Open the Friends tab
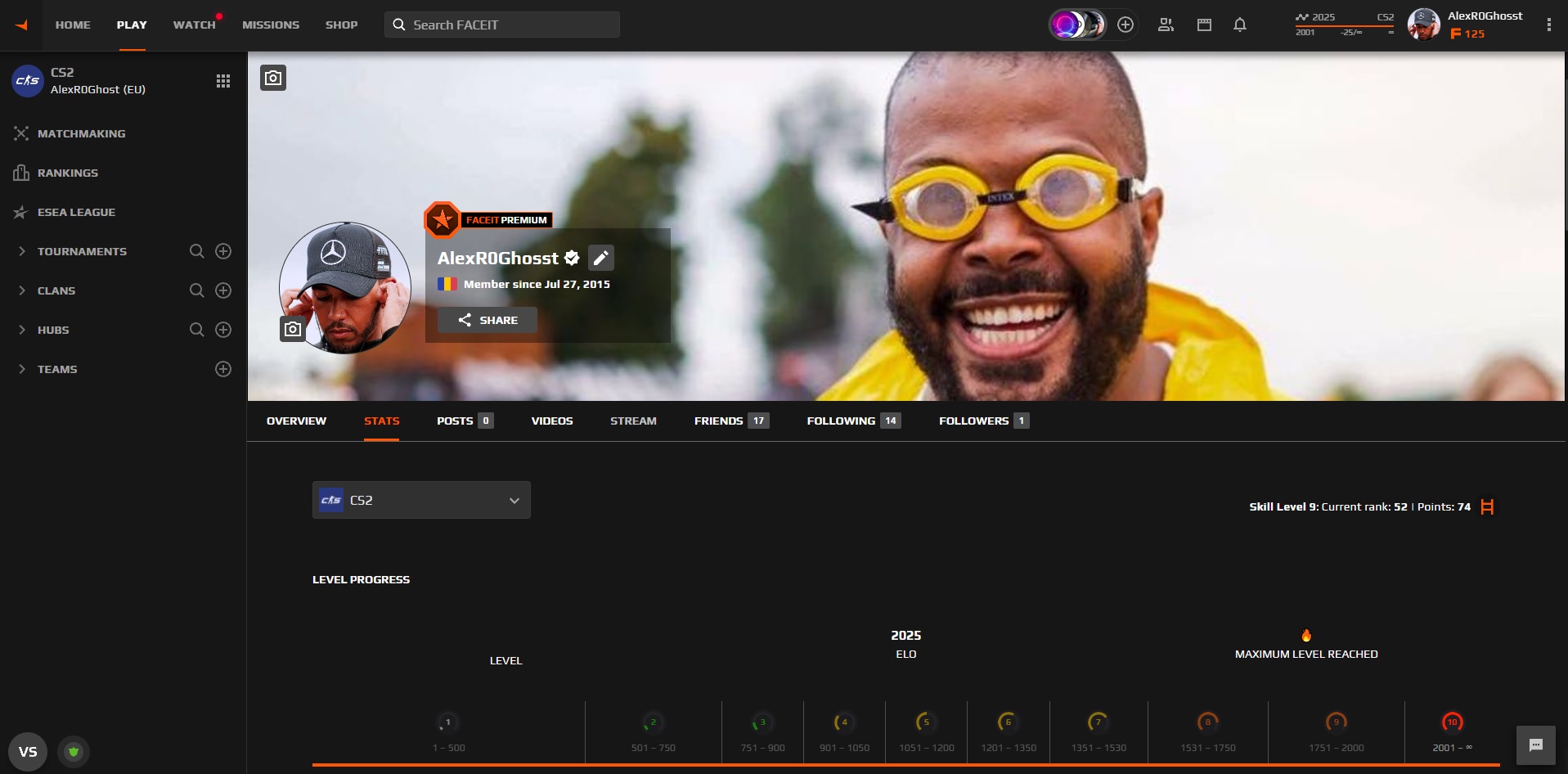 731,421
